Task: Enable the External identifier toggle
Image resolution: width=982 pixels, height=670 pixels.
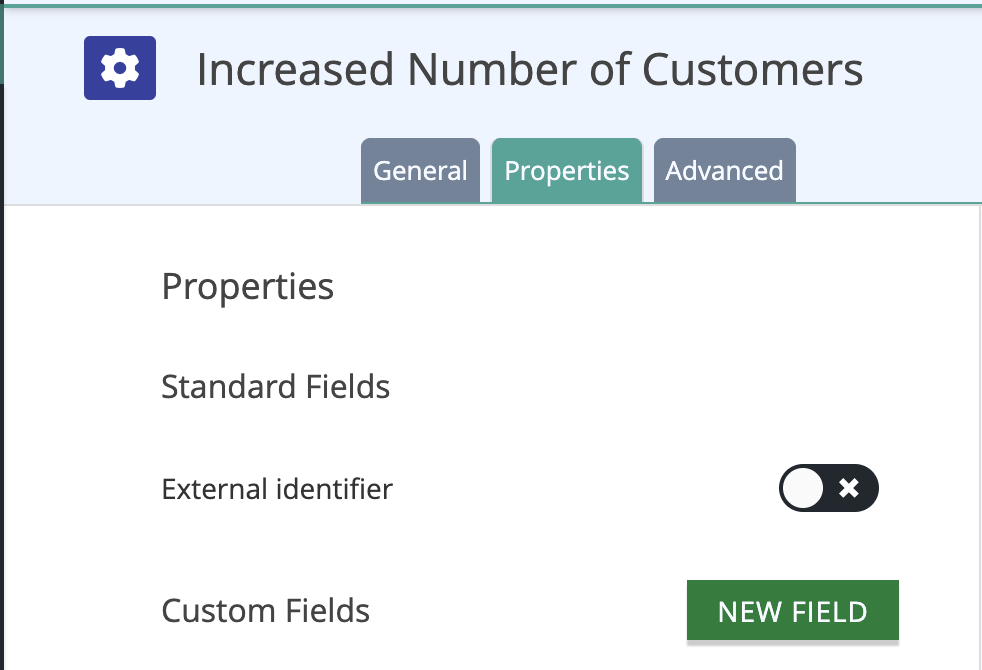Action: coord(829,488)
